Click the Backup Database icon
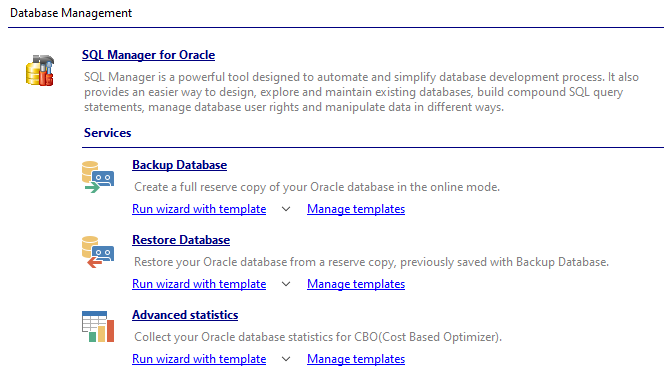This screenshot has width=671, height=388. (98, 177)
